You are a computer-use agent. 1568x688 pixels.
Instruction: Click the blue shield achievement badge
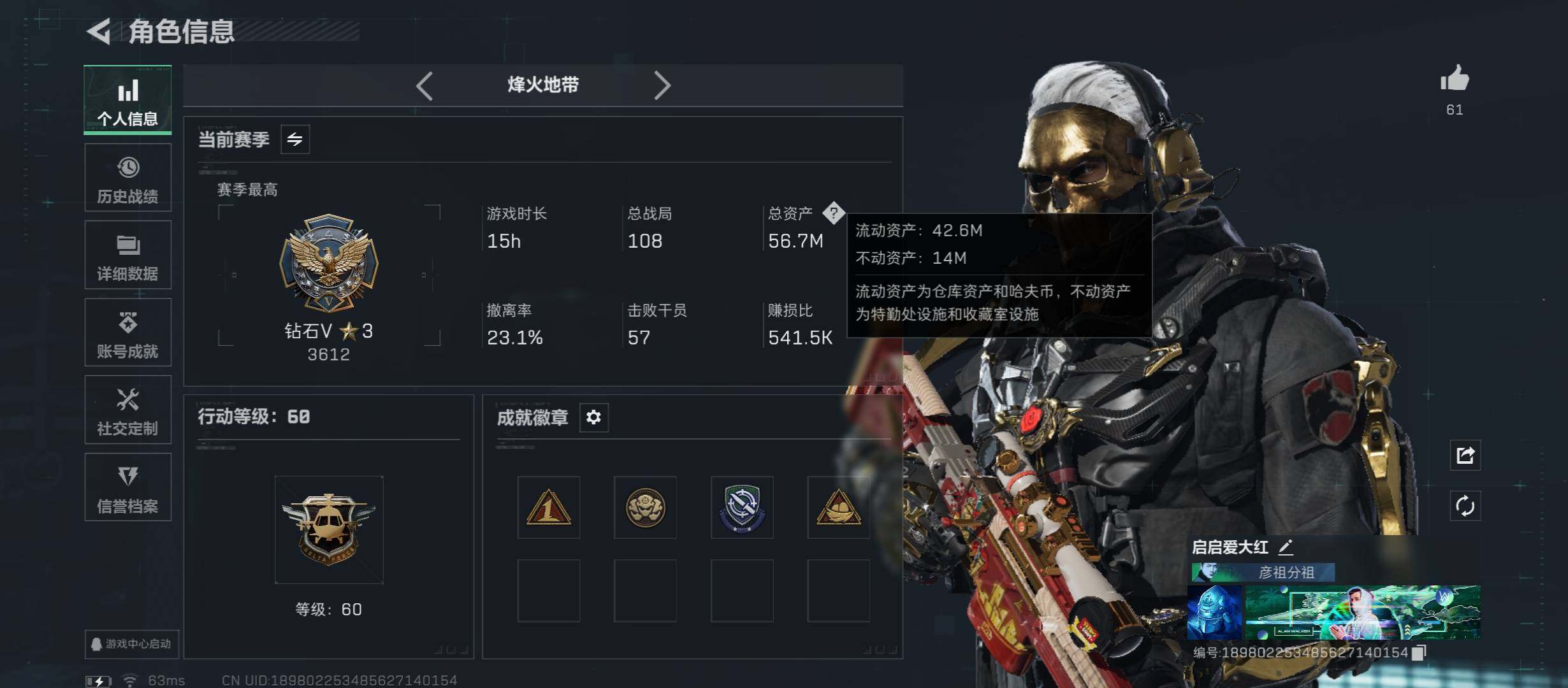[742, 507]
